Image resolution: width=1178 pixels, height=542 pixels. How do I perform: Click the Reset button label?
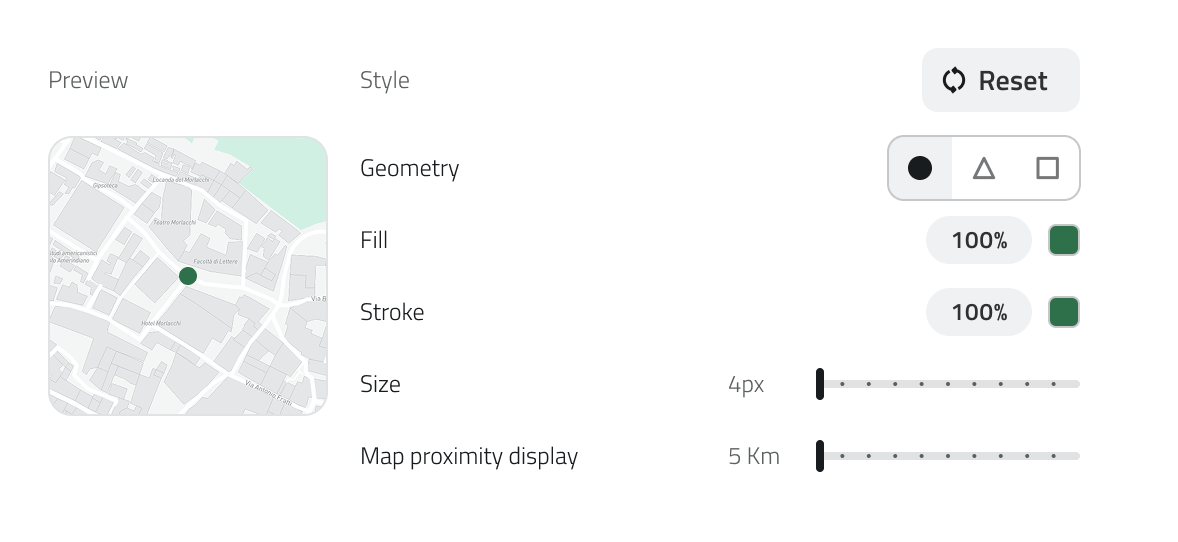[x=1013, y=81]
